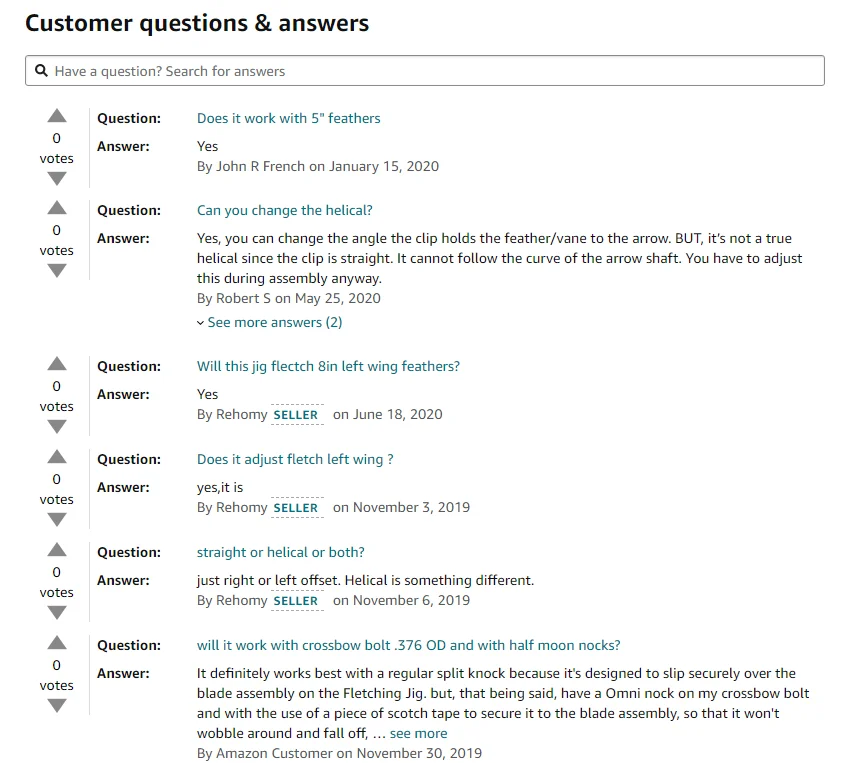Upvote the 5" feathers question

tap(57, 116)
